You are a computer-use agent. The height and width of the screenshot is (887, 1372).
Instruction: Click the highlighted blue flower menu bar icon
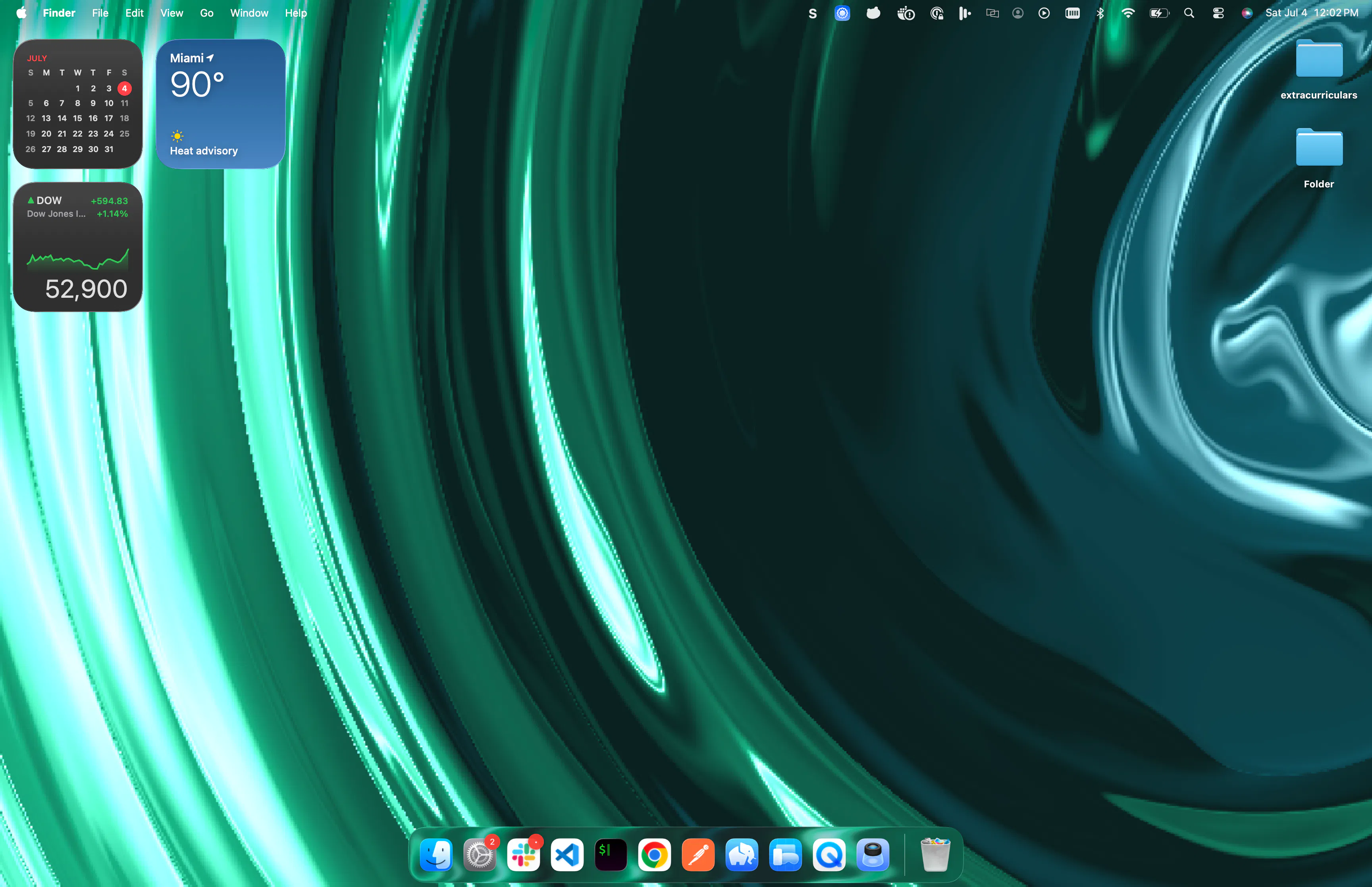coord(842,13)
